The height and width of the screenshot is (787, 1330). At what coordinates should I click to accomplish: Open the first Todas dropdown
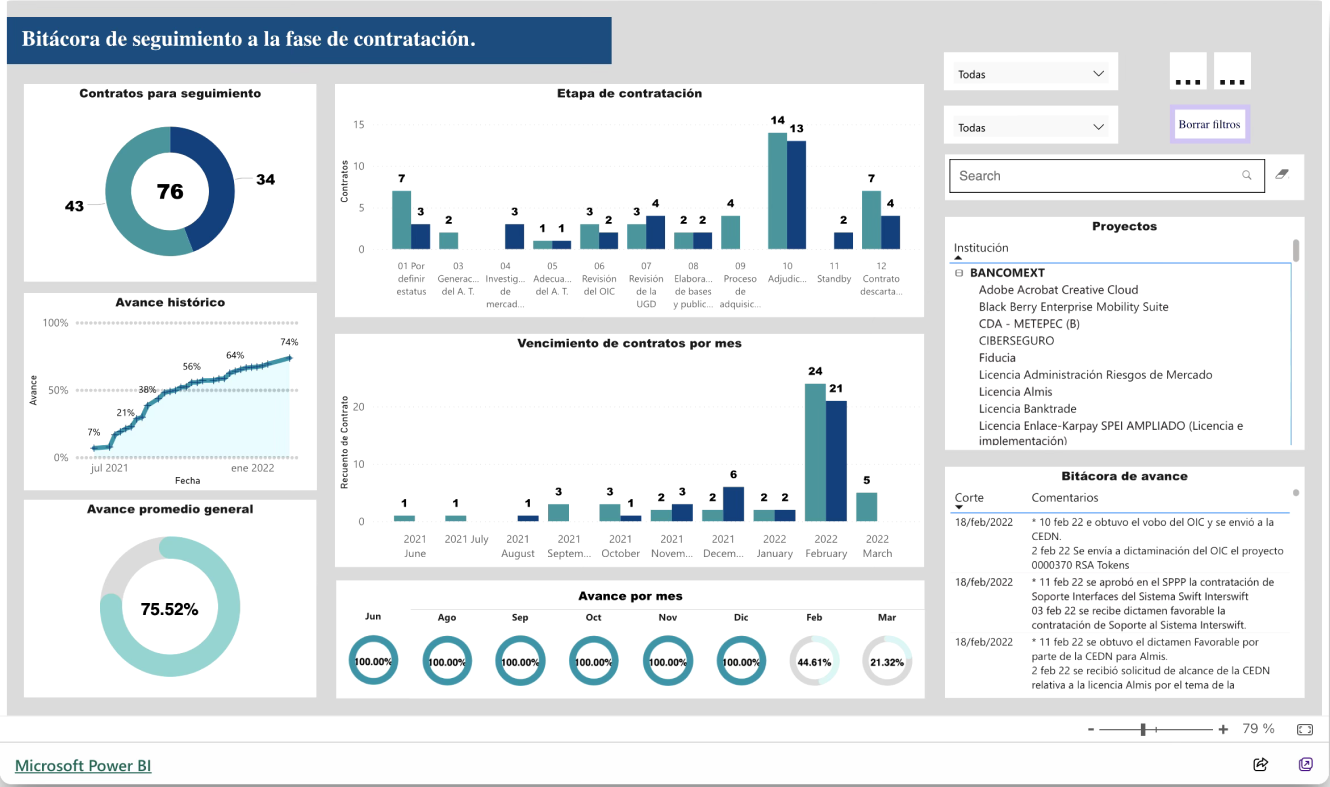[x=1030, y=73]
